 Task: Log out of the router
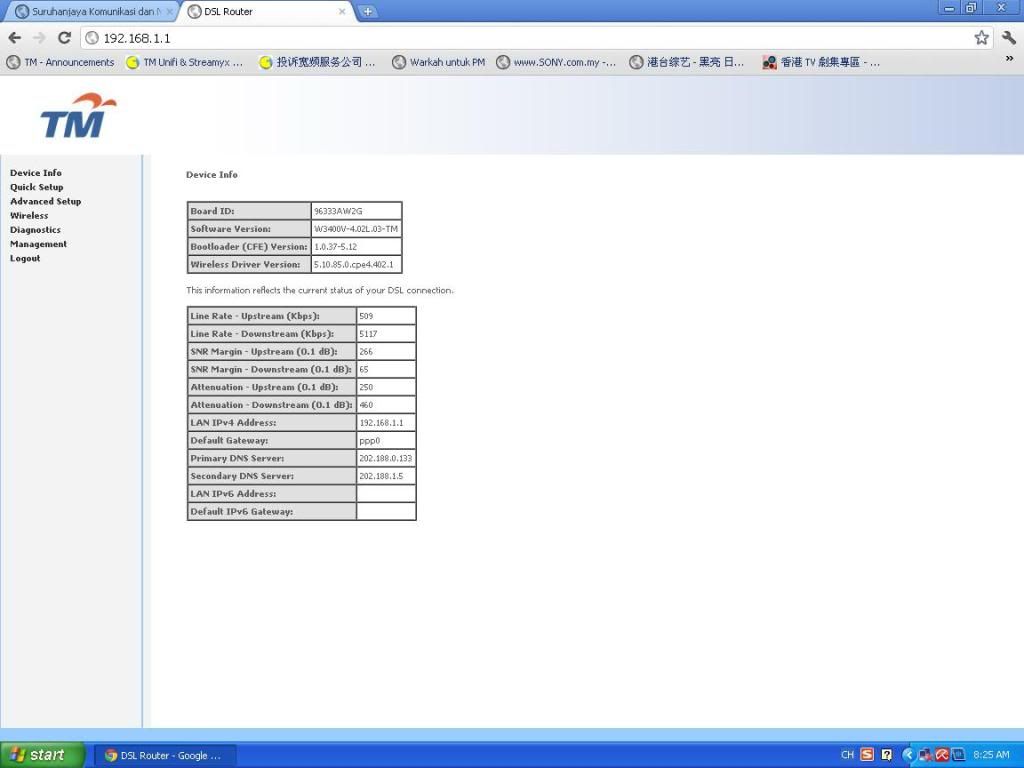(x=25, y=258)
